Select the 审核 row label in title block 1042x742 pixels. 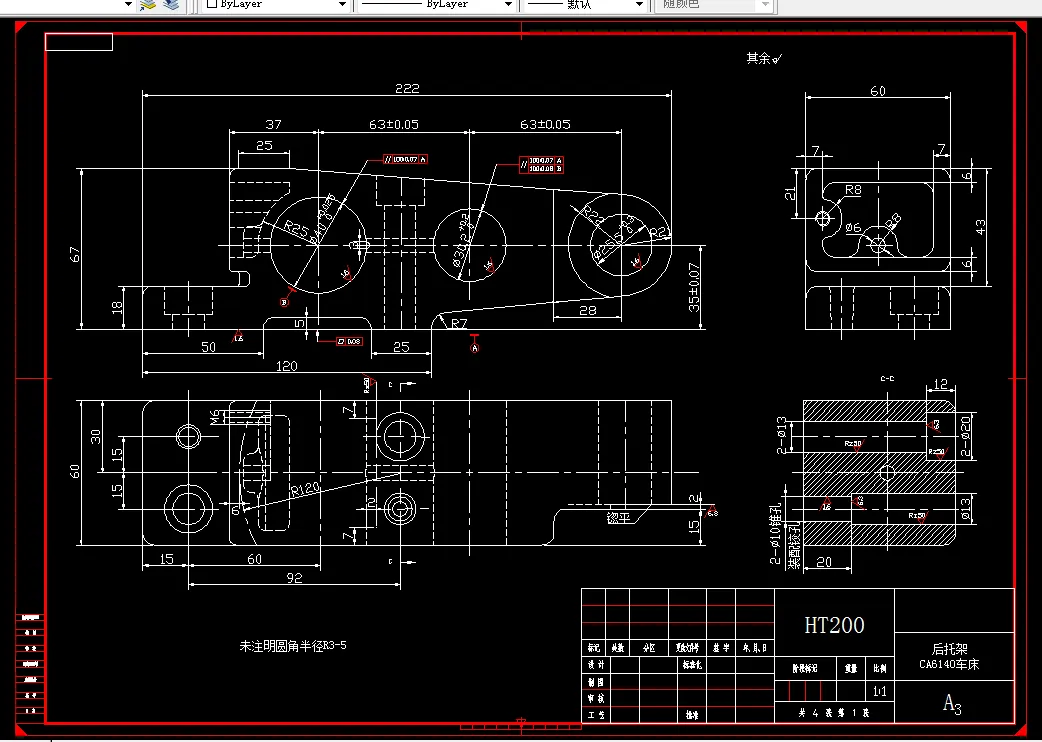[595, 699]
